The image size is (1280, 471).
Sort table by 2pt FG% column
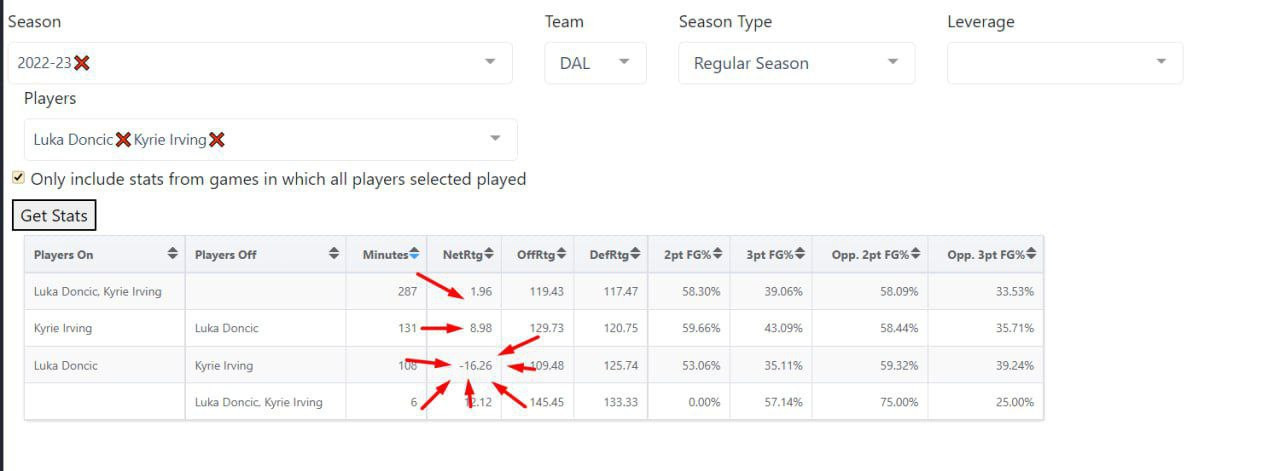tap(689, 255)
